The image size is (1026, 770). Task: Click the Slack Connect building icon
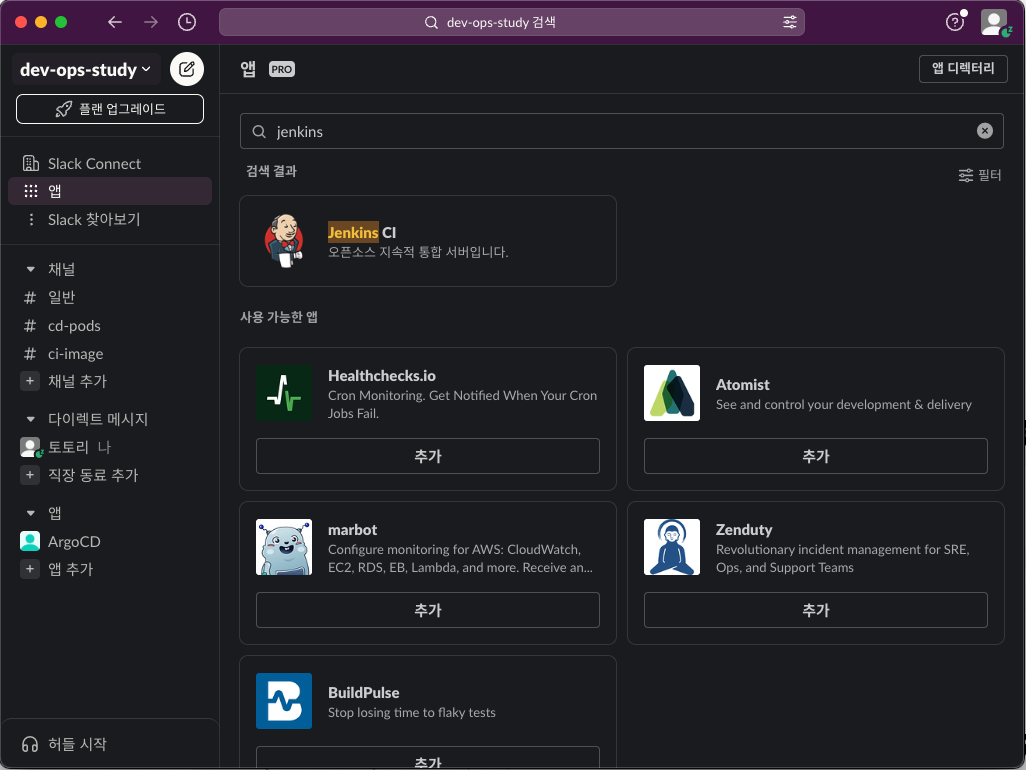30,164
